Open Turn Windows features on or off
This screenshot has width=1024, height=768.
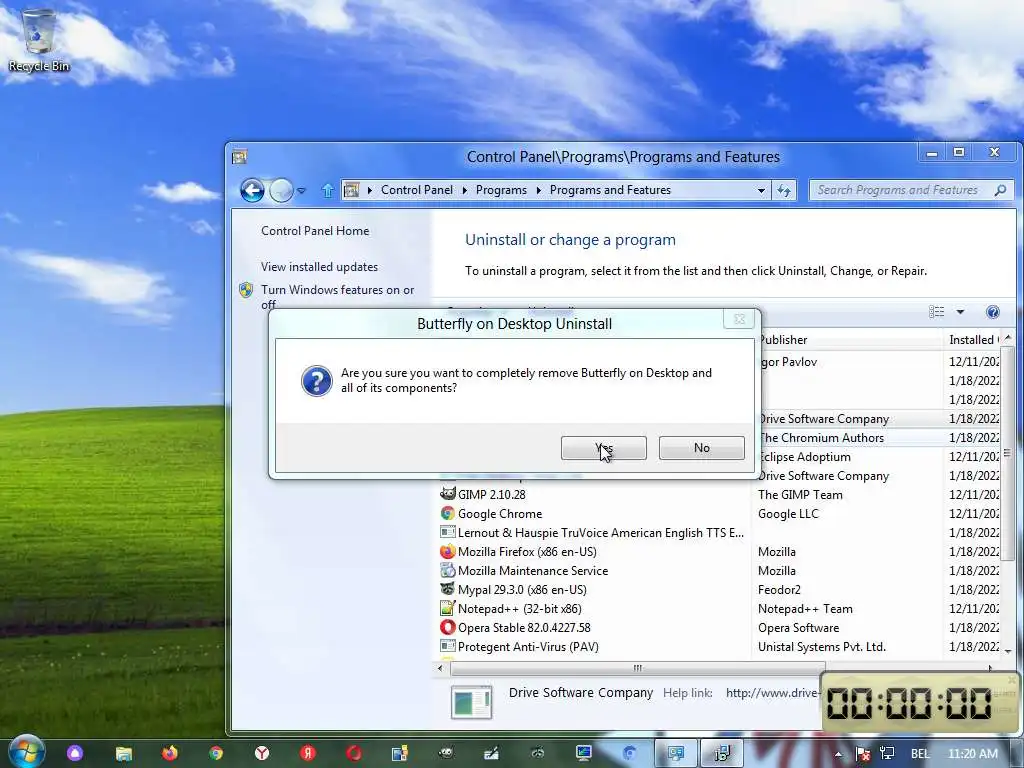click(x=338, y=296)
